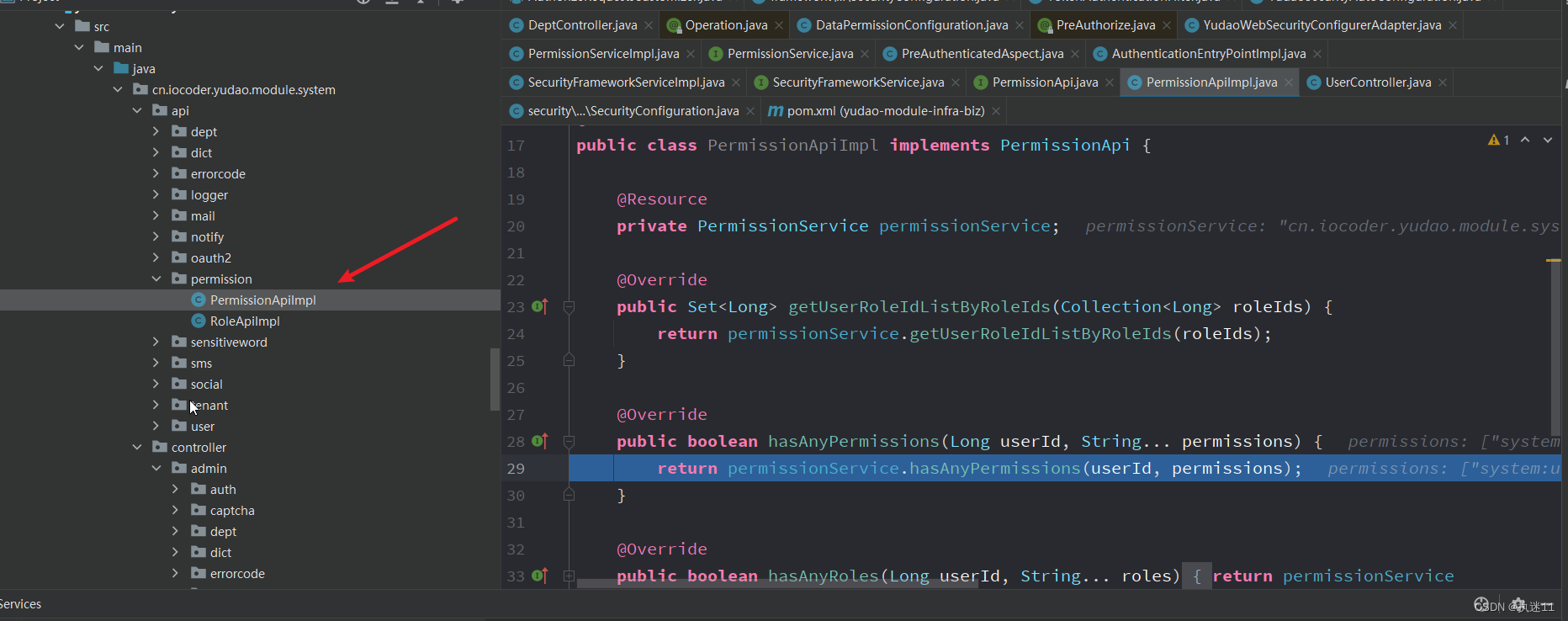Close the PermissionApi.java tab
The height and width of the screenshot is (621, 1568).
1110,82
